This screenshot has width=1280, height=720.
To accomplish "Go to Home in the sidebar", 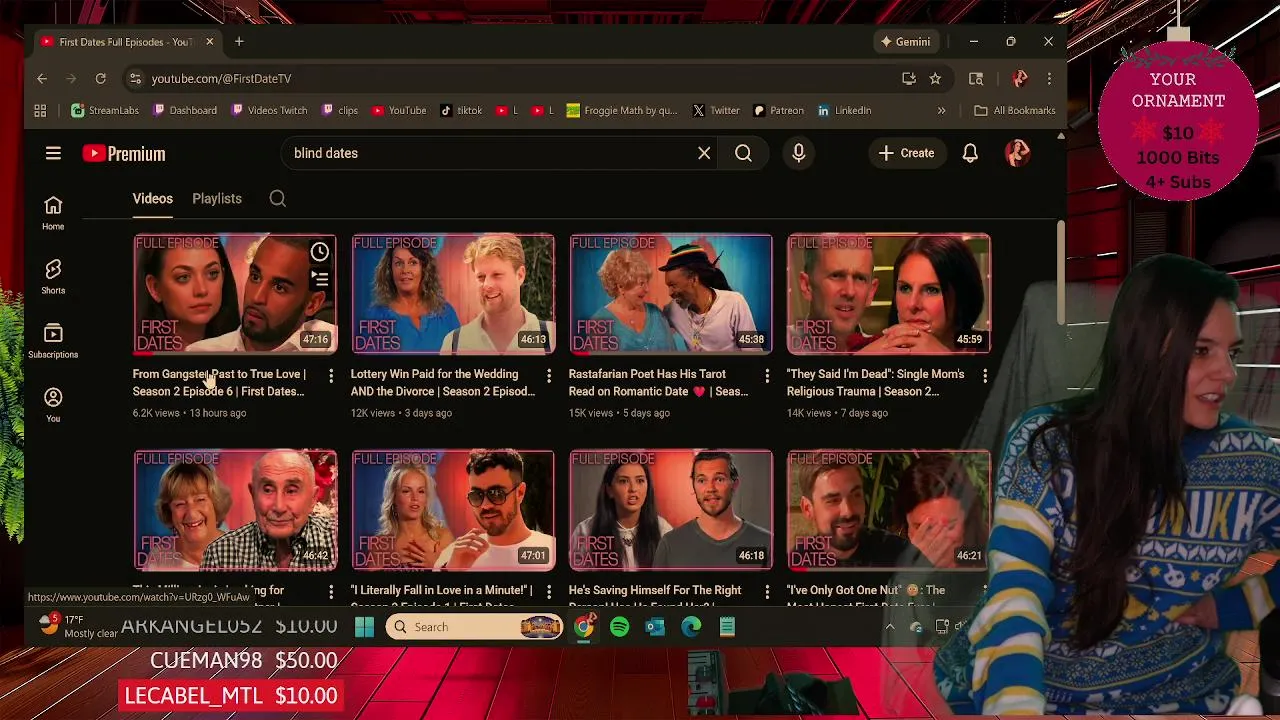I will [x=53, y=213].
